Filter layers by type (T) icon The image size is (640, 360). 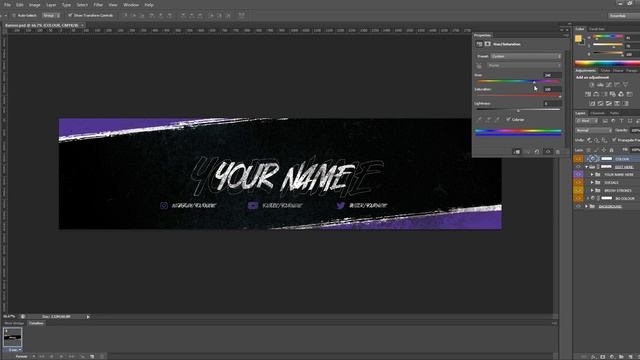pos(621,121)
